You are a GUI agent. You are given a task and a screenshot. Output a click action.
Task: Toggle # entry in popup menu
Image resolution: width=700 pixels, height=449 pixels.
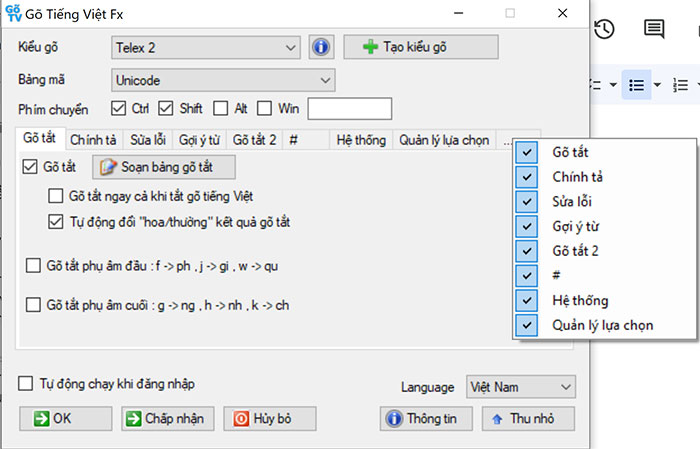pos(604,275)
